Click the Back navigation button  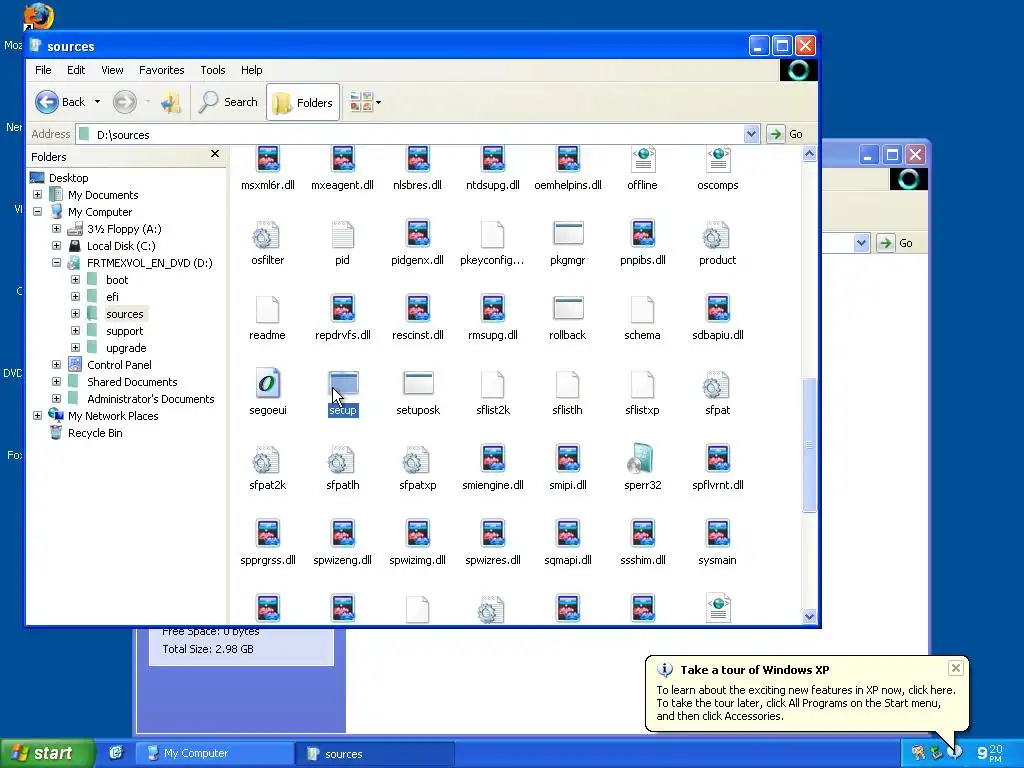tap(60, 102)
